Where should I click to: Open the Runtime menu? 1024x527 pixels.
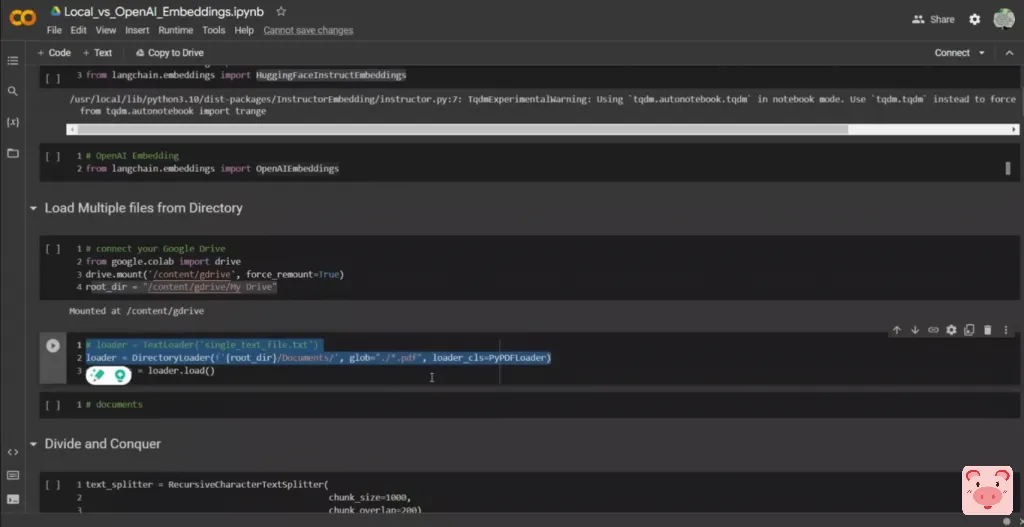click(x=175, y=30)
